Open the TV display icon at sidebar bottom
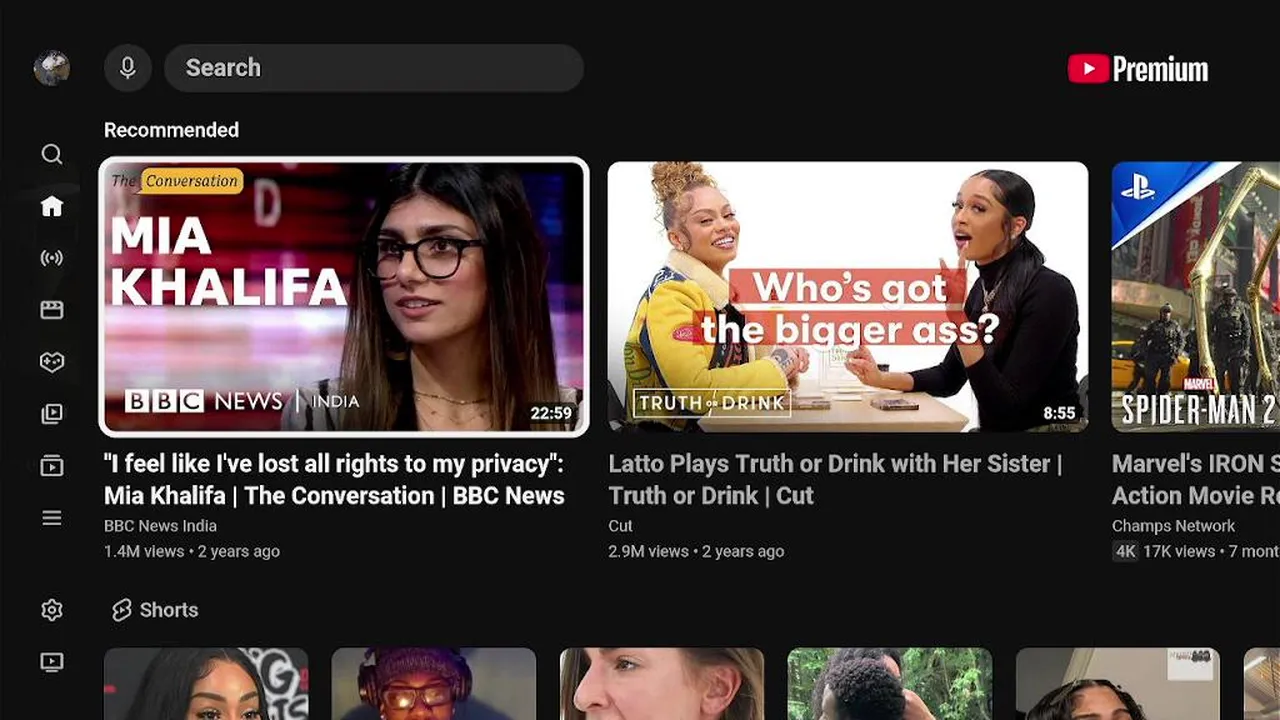Screen dimensions: 1280x720 [x=52, y=662]
